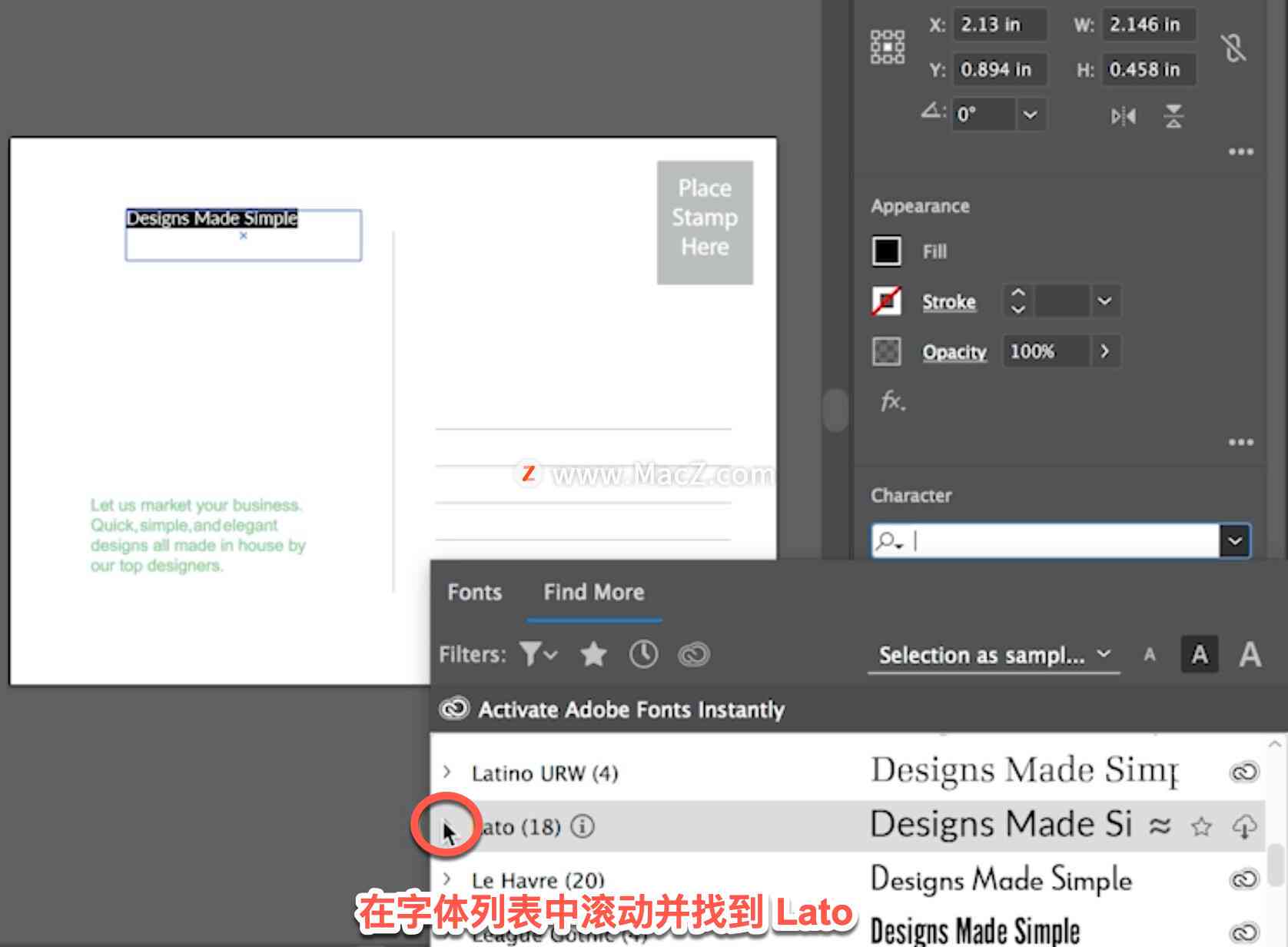
Task: Open Transform panel more options ellipsis
Action: tap(1241, 151)
